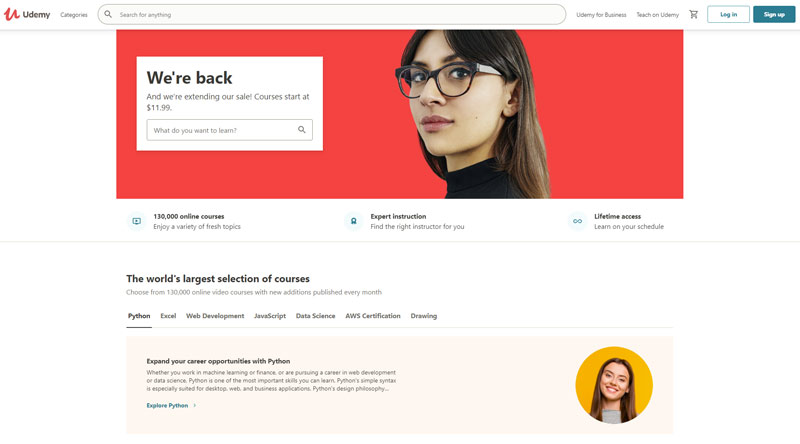Screen dimensions: 800x444
Task: Click the search icon in hero search box
Action: click(302, 130)
